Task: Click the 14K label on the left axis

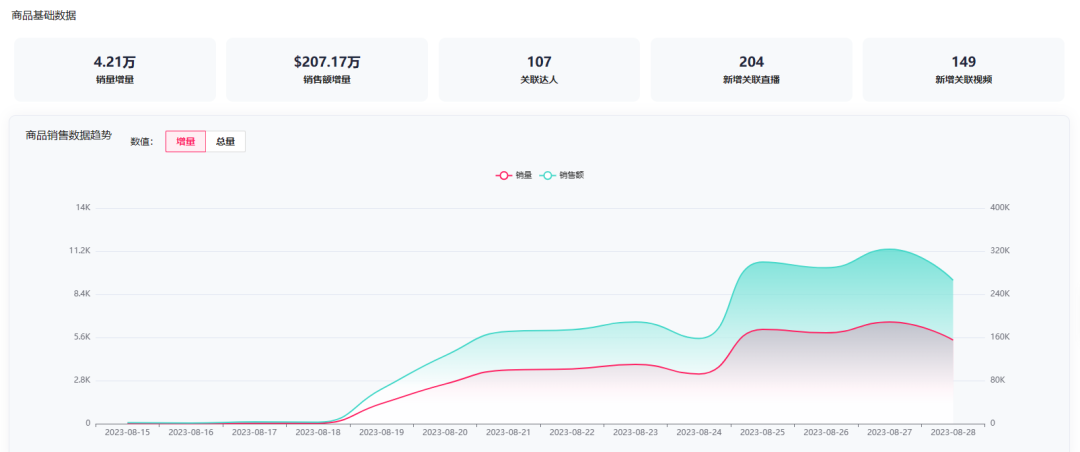Action: point(82,207)
